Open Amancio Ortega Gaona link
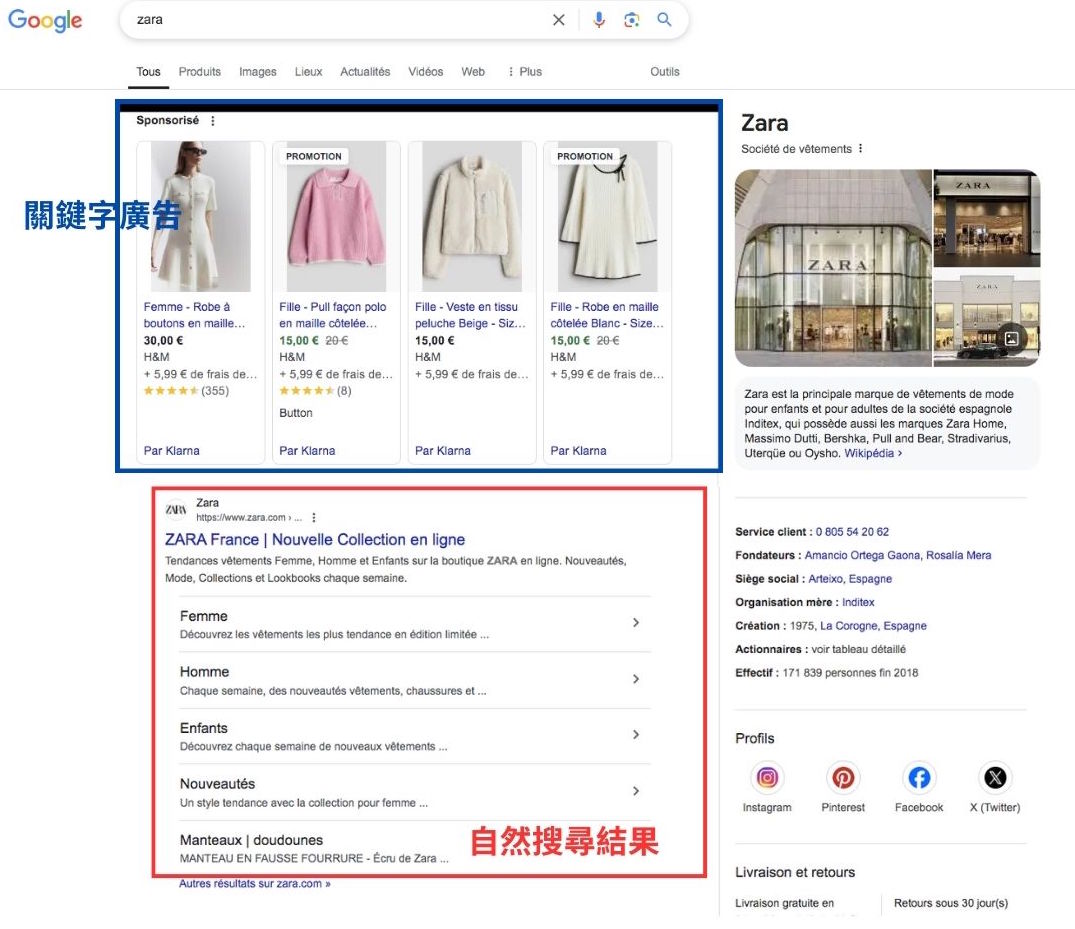Viewport: 1075px width, 929px height. (862, 555)
